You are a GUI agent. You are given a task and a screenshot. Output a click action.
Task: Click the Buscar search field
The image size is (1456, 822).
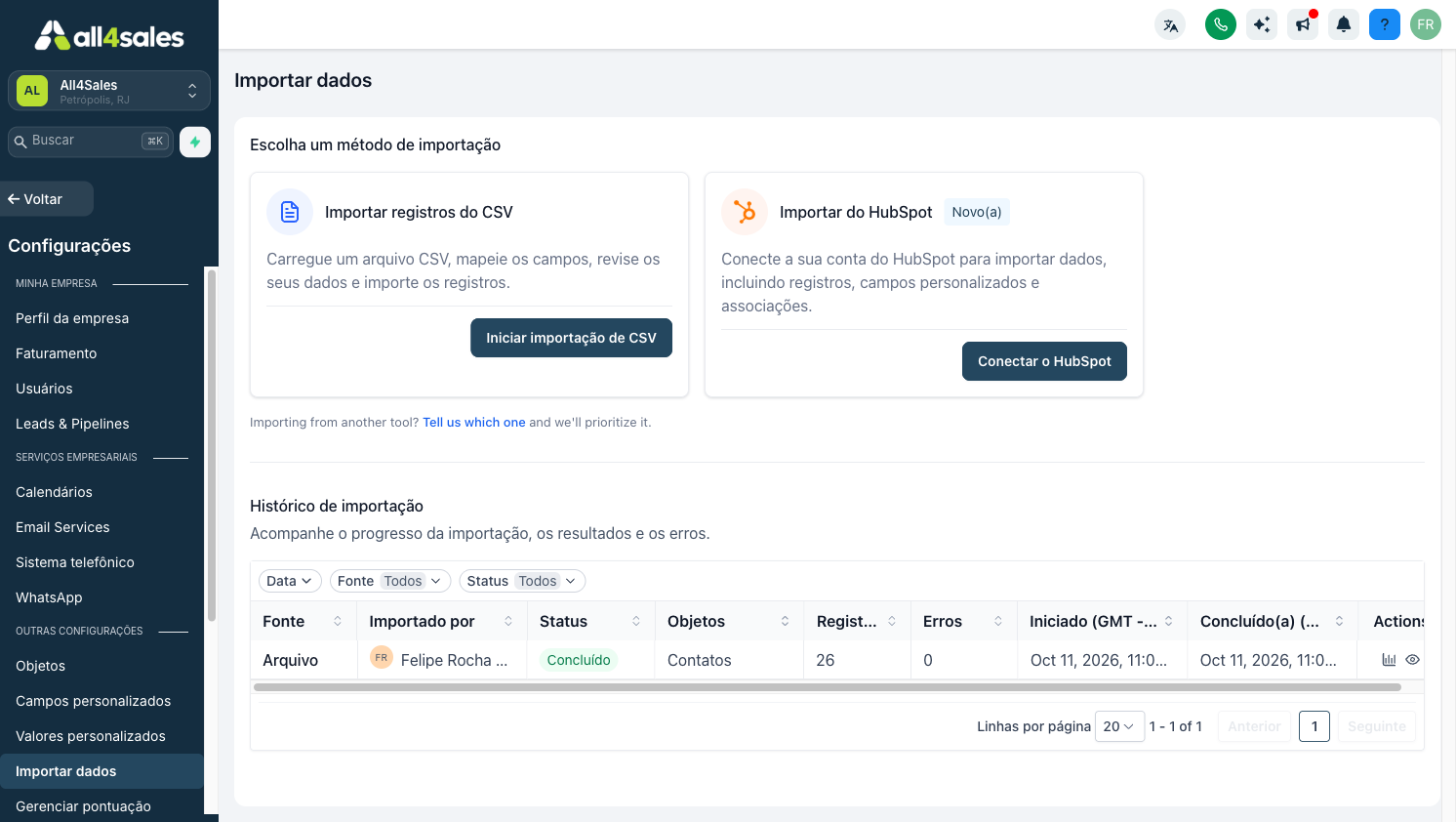click(x=91, y=142)
